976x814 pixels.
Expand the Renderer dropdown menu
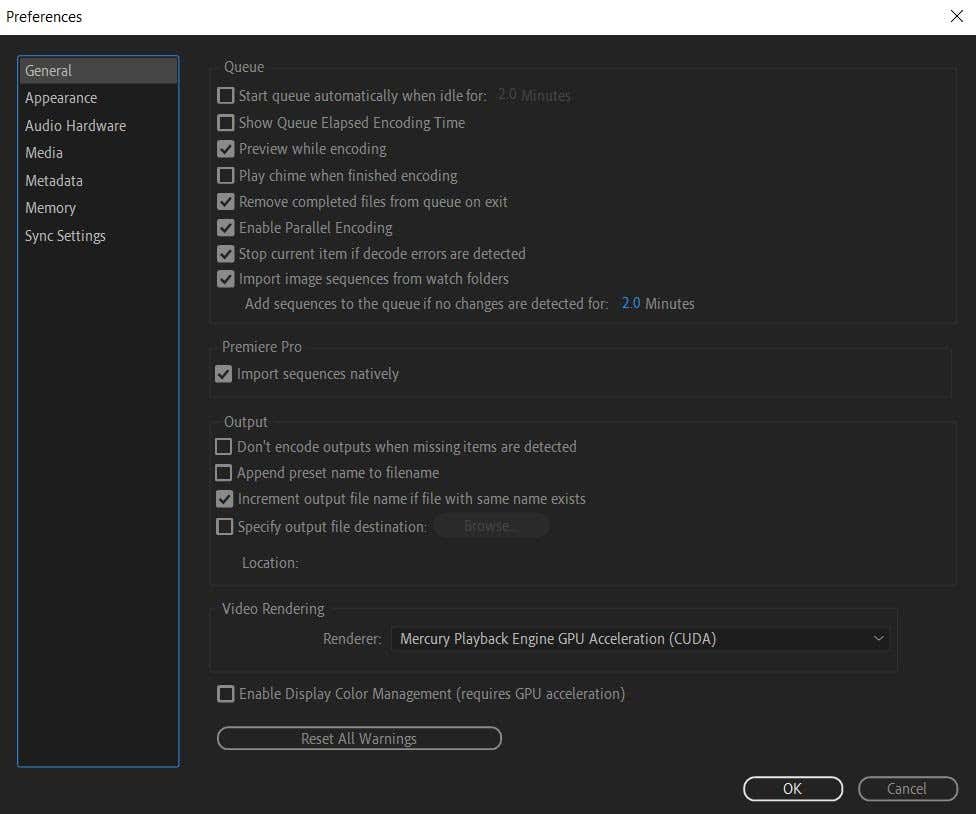(x=640, y=639)
